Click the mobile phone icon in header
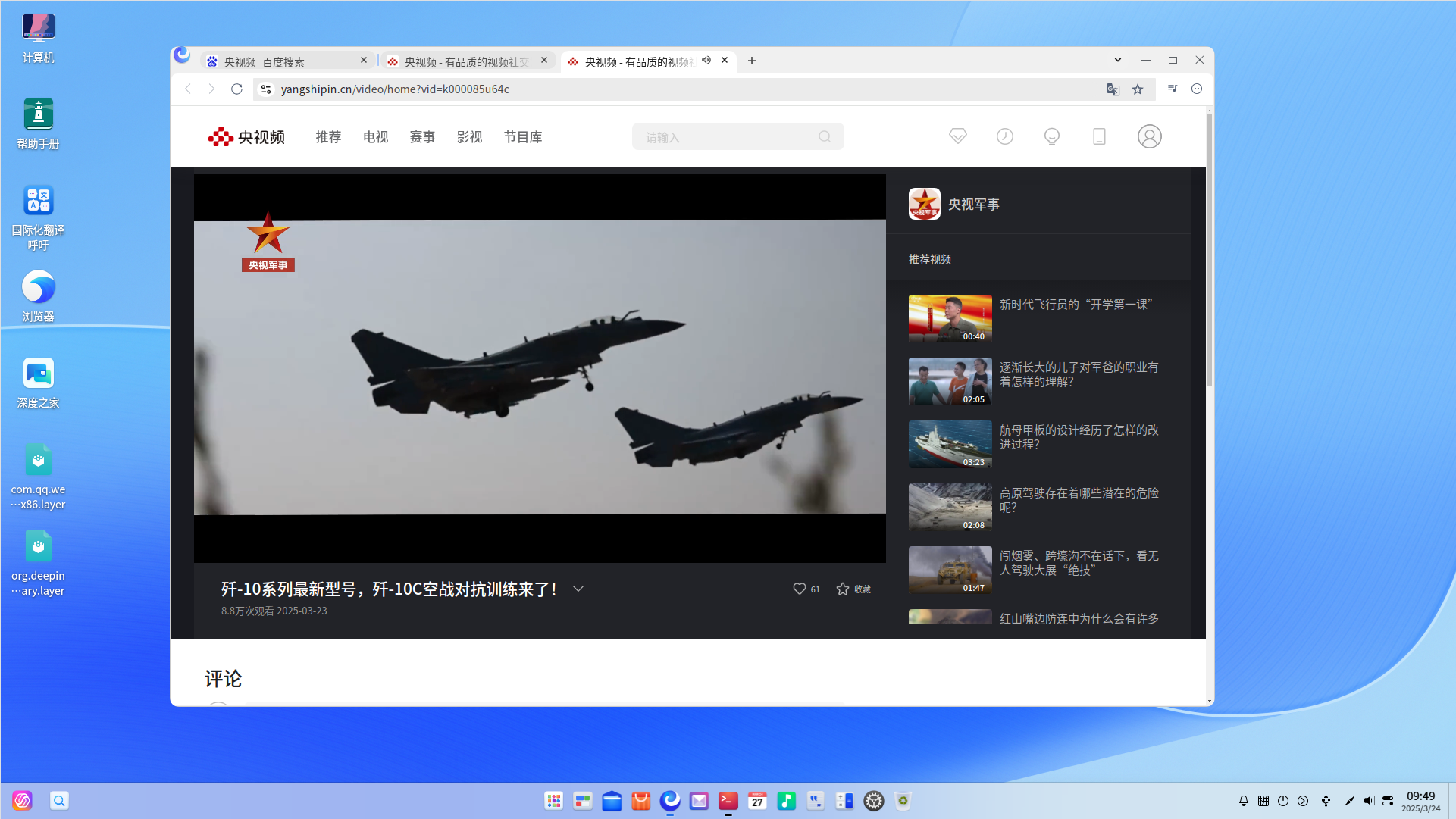This screenshot has width=1456, height=819. coord(1099,136)
